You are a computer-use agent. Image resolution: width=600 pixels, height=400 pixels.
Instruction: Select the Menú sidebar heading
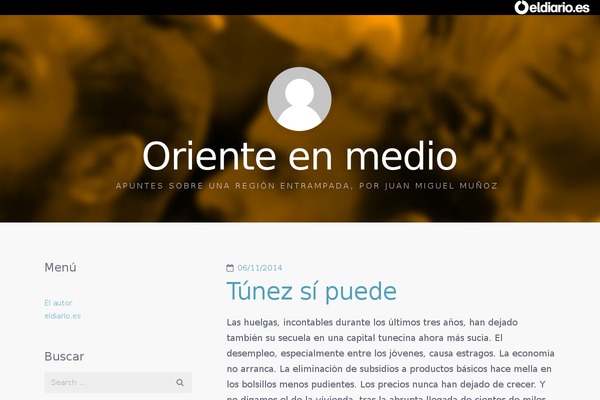(x=60, y=267)
